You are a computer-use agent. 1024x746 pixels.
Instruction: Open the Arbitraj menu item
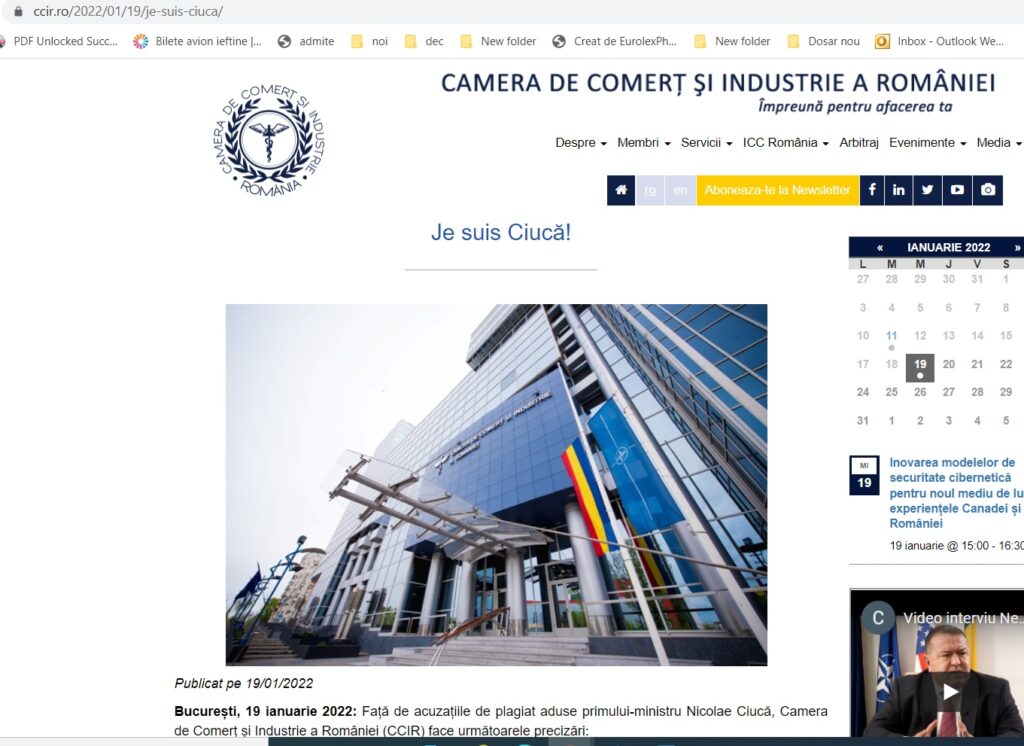859,143
